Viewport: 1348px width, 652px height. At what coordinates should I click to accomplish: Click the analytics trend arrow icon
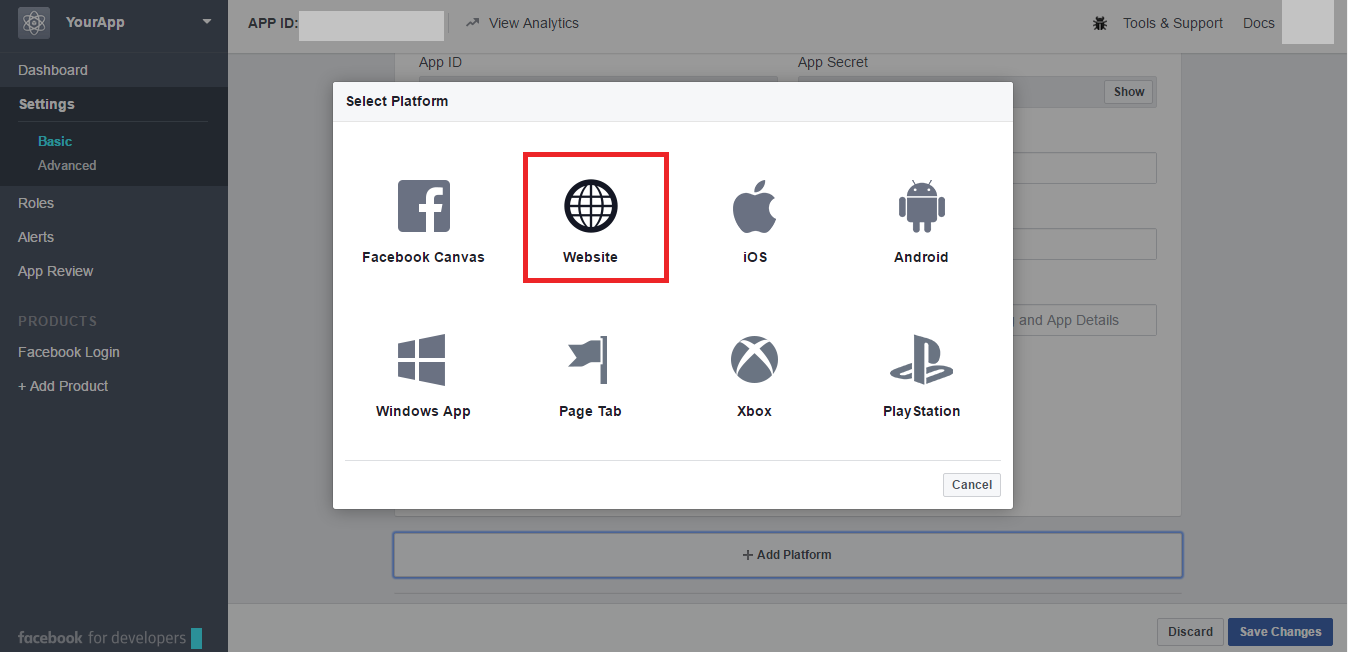coord(473,22)
